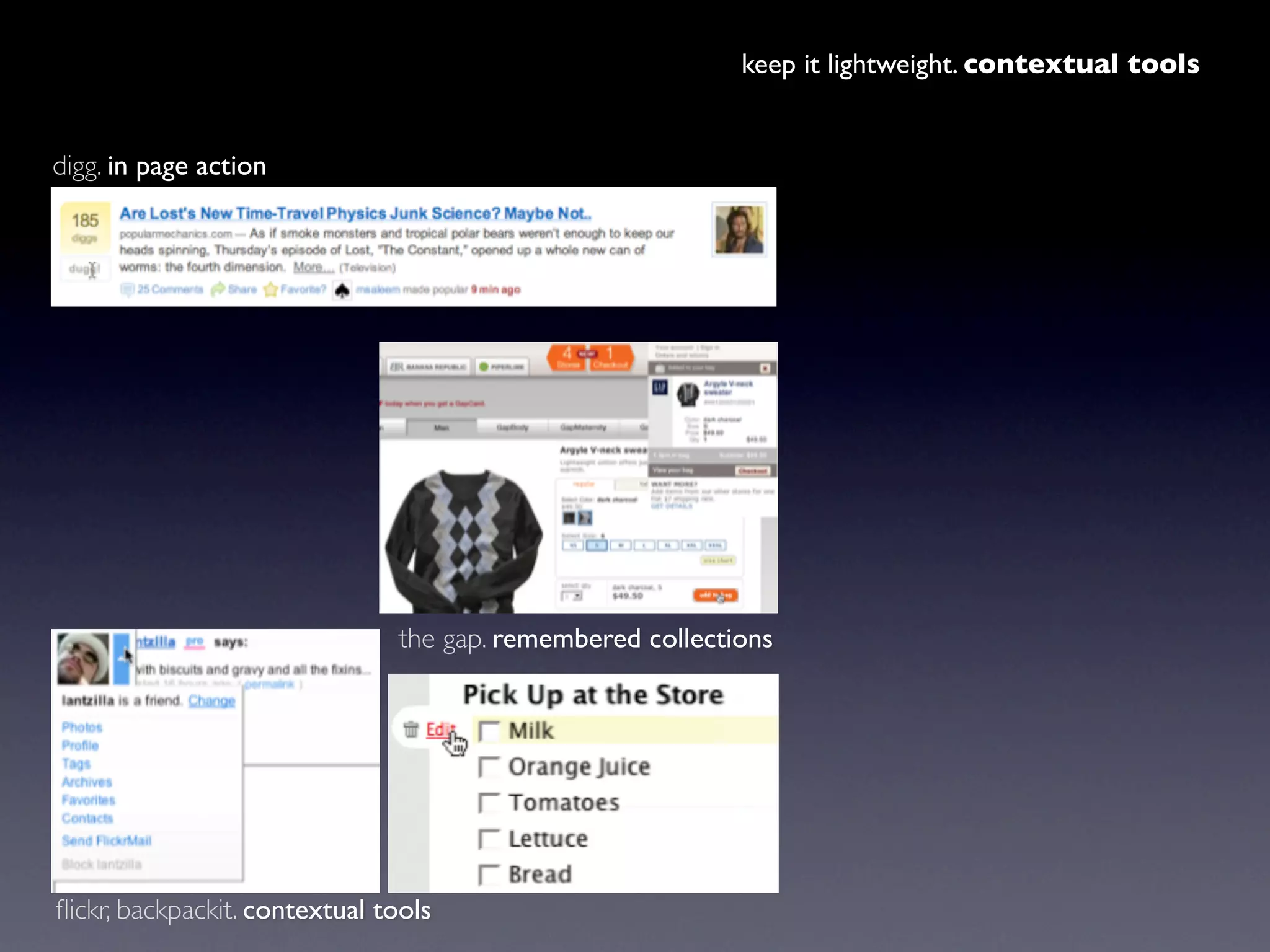Click Change link next to friend status
1270x952 pixels.
click(211, 701)
